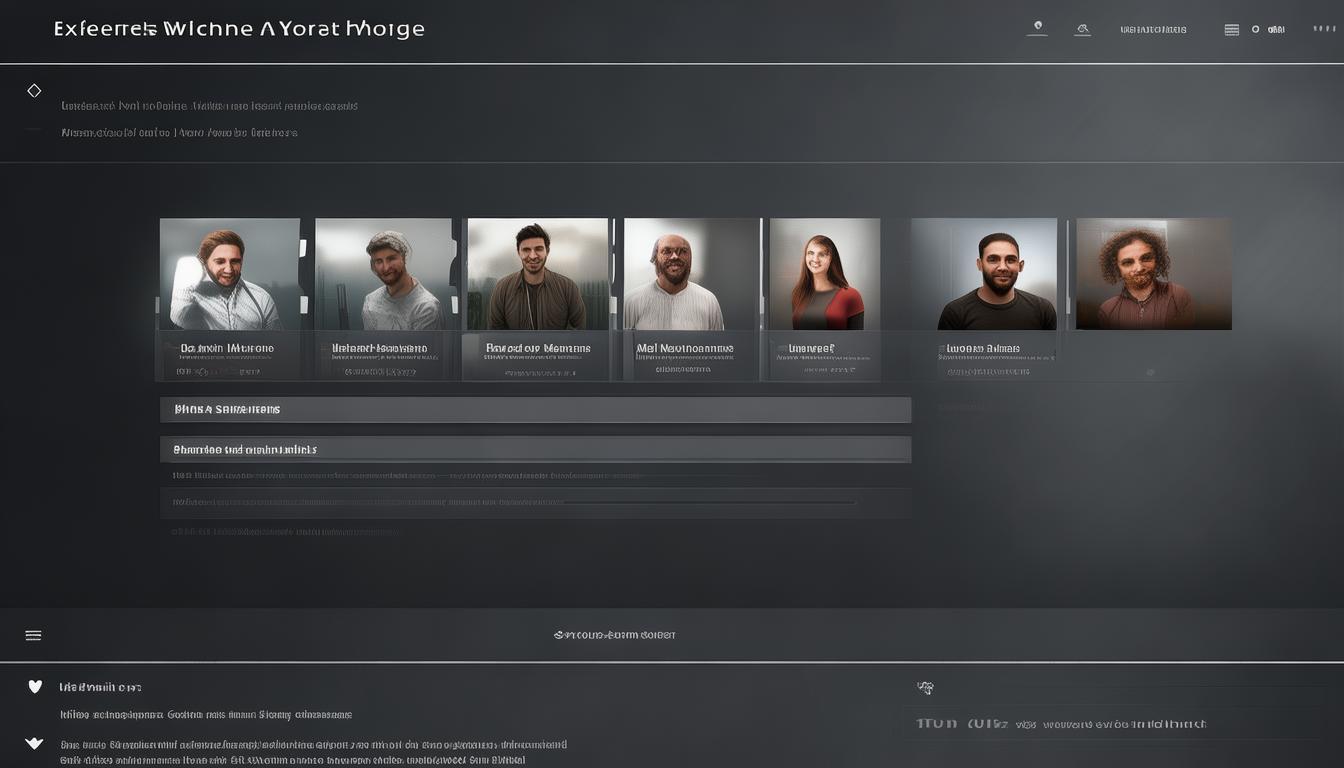Click the top-bar icon right of the shield

tap(1082, 30)
